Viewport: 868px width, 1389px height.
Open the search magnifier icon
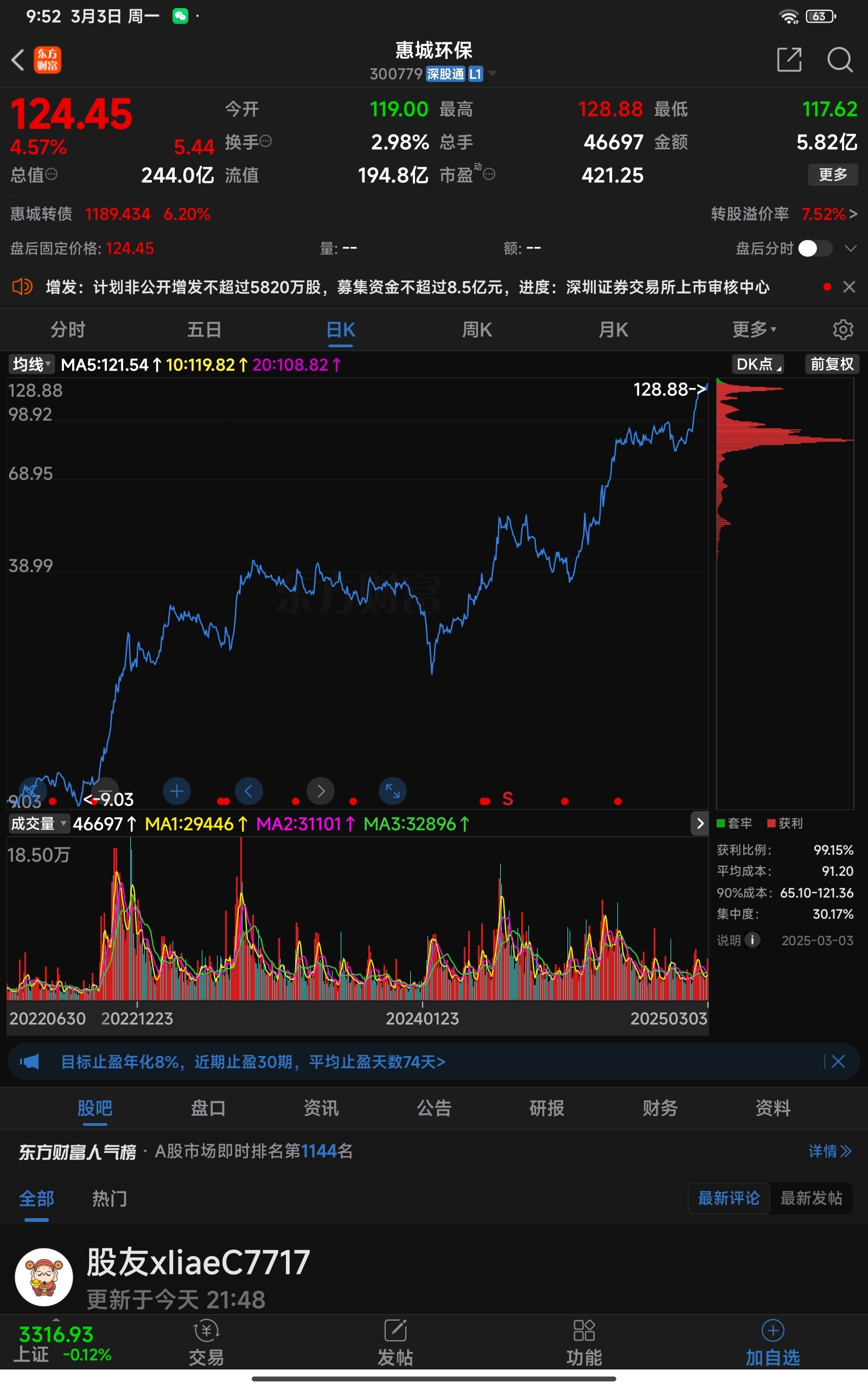(x=840, y=59)
